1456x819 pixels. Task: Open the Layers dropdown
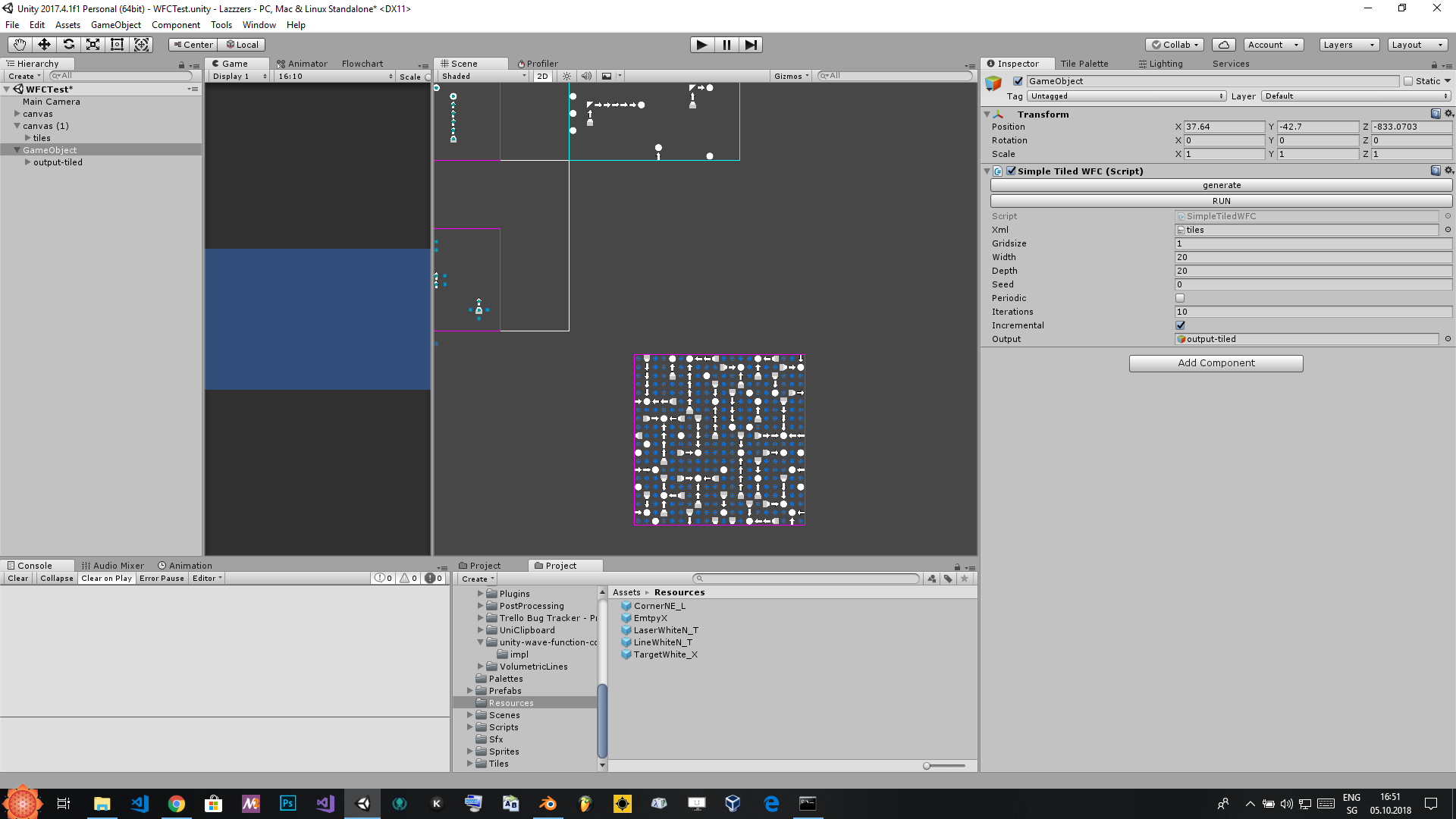click(1349, 45)
